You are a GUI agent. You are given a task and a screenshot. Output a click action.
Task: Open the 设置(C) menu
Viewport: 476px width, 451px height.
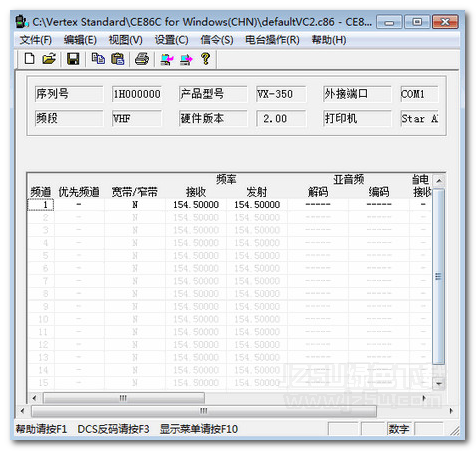pyautogui.click(x=171, y=40)
